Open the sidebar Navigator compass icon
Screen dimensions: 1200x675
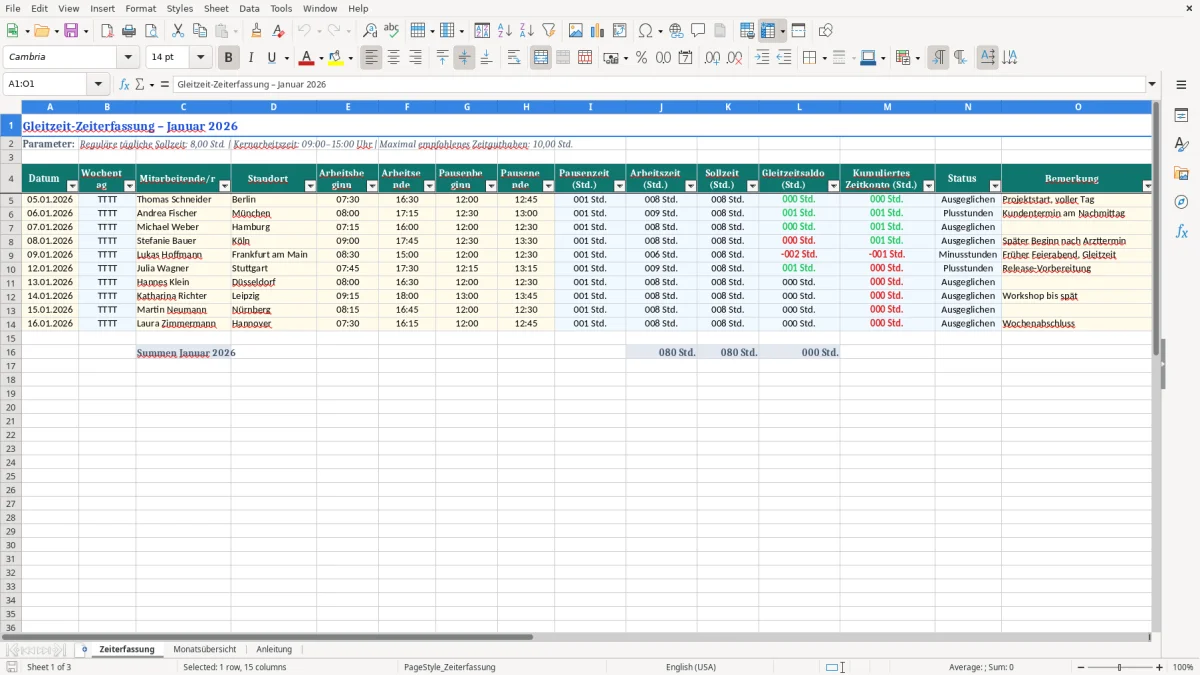1182,203
